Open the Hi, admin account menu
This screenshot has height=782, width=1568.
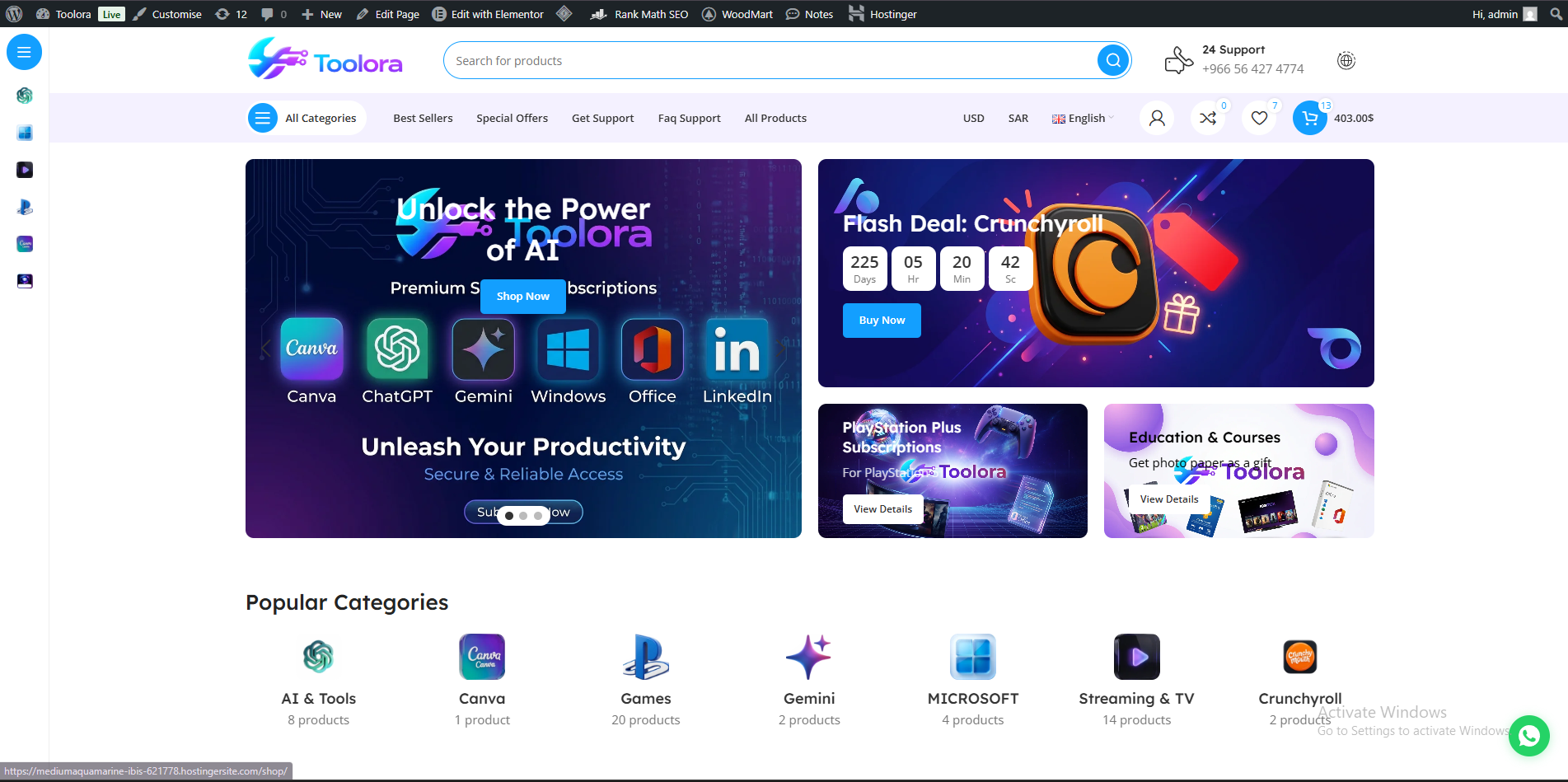1505,14
